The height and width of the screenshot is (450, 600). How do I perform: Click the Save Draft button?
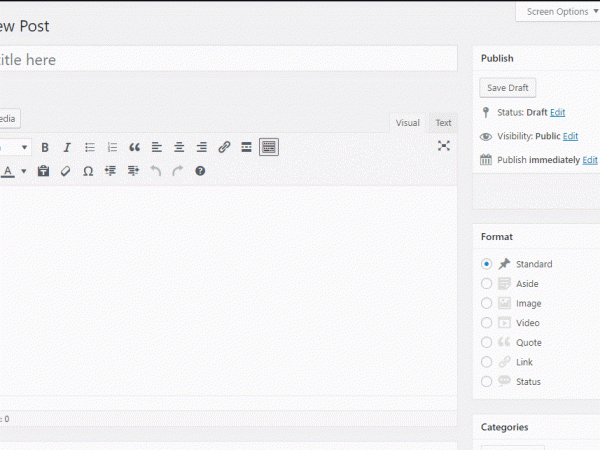(508, 88)
